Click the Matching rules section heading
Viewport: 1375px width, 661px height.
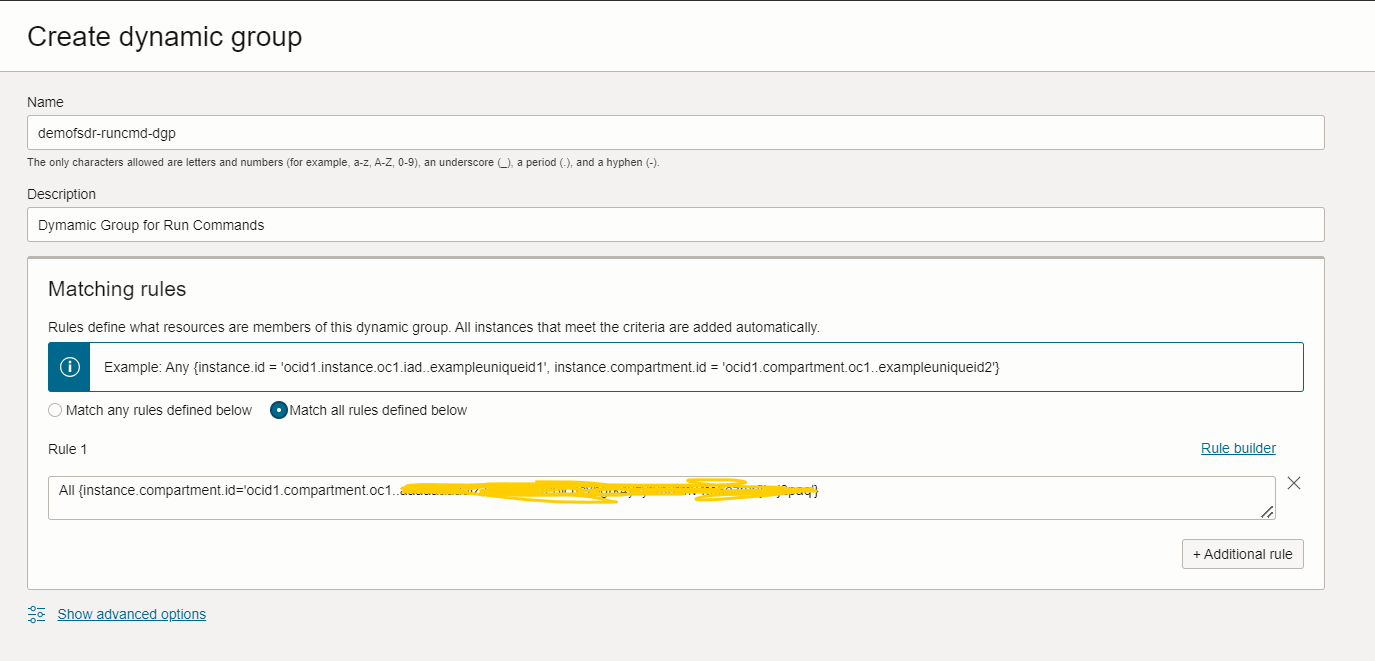pos(116,289)
